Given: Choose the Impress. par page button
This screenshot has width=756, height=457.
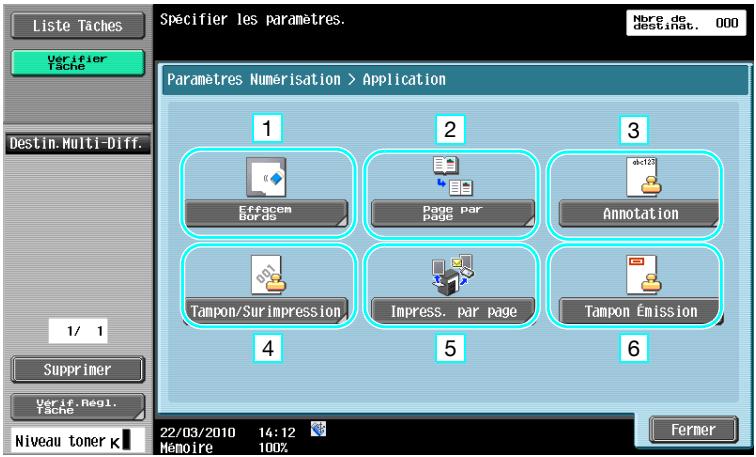Looking at the screenshot, I should [x=452, y=311].
